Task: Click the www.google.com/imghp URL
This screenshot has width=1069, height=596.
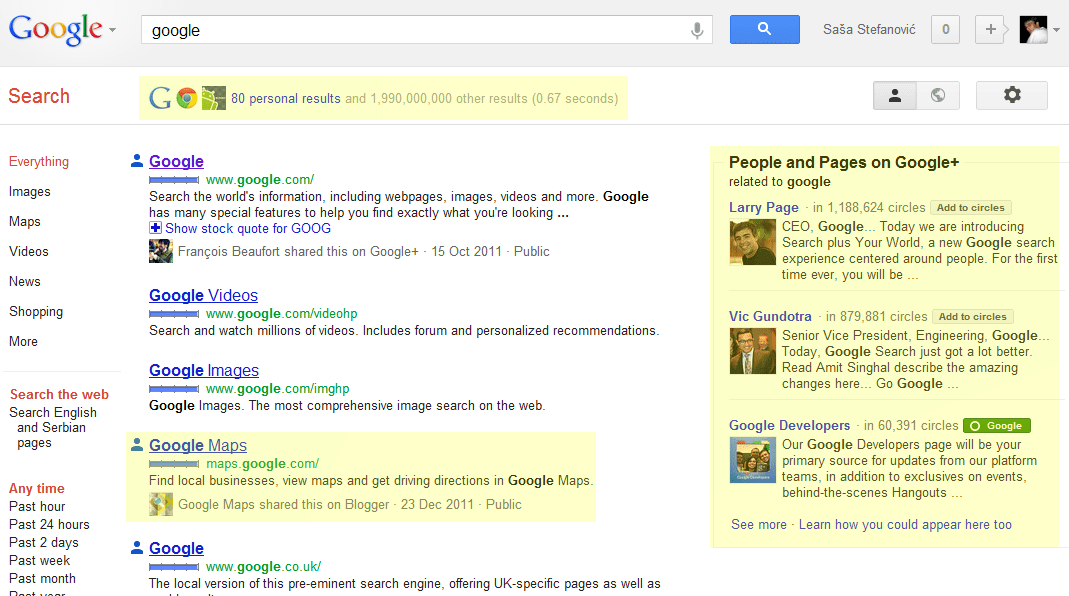Action: point(277,389)
